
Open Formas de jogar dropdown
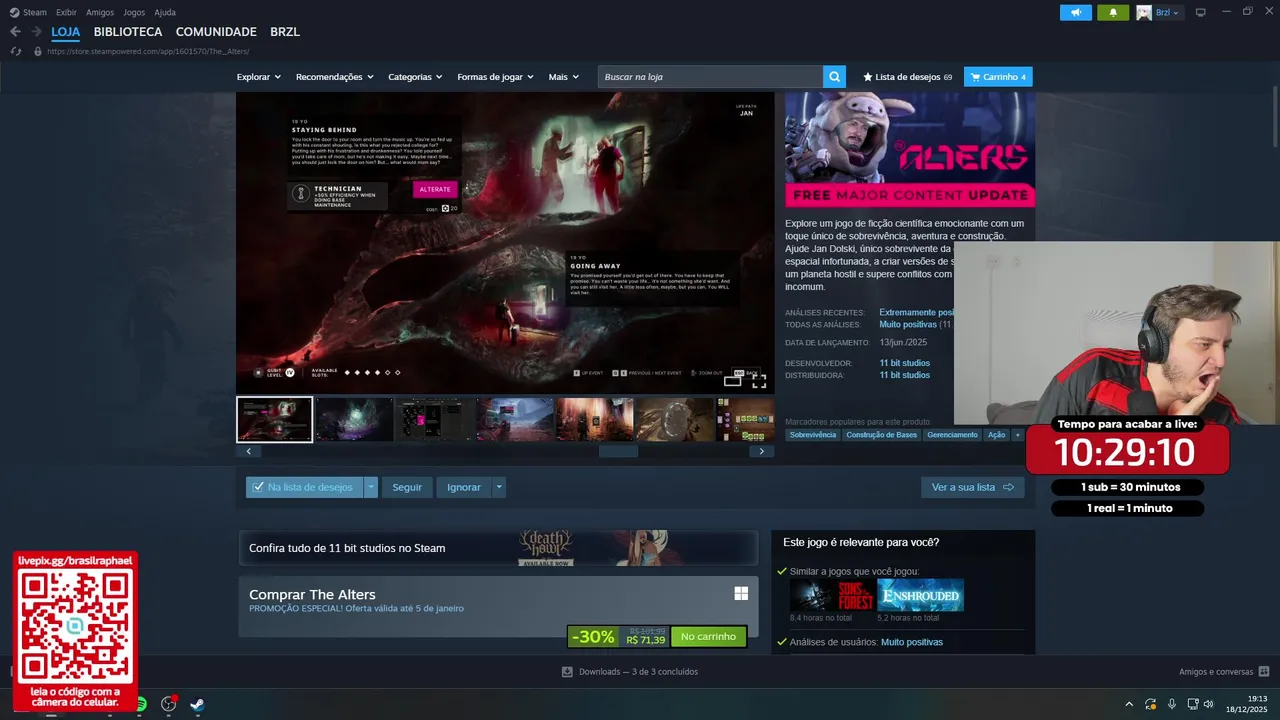(496, 77)
